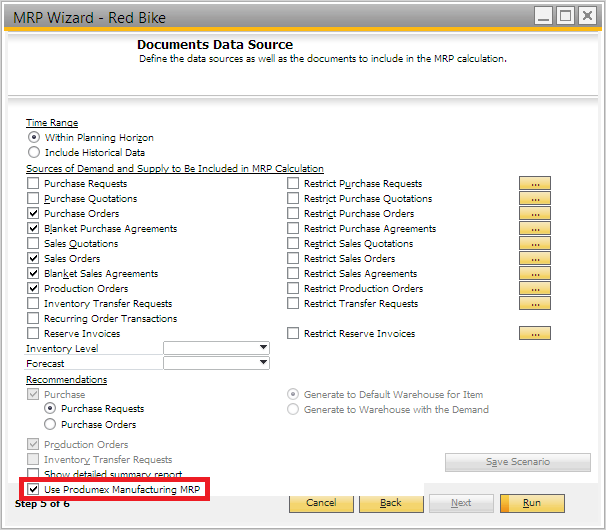
Task: Open ellipsis button for Restrict Sales Orders
Action: click(535, 259)
